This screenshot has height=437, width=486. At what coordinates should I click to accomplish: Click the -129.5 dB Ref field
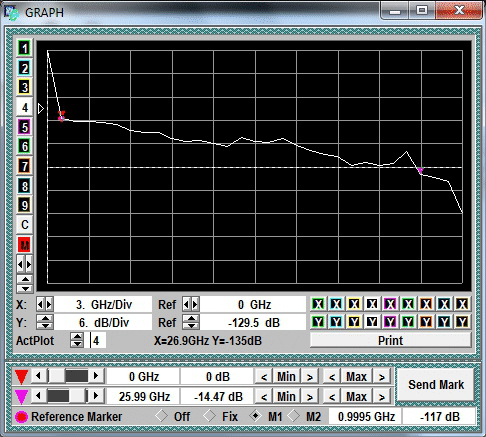pyautogui.click(x=254, y=322)
